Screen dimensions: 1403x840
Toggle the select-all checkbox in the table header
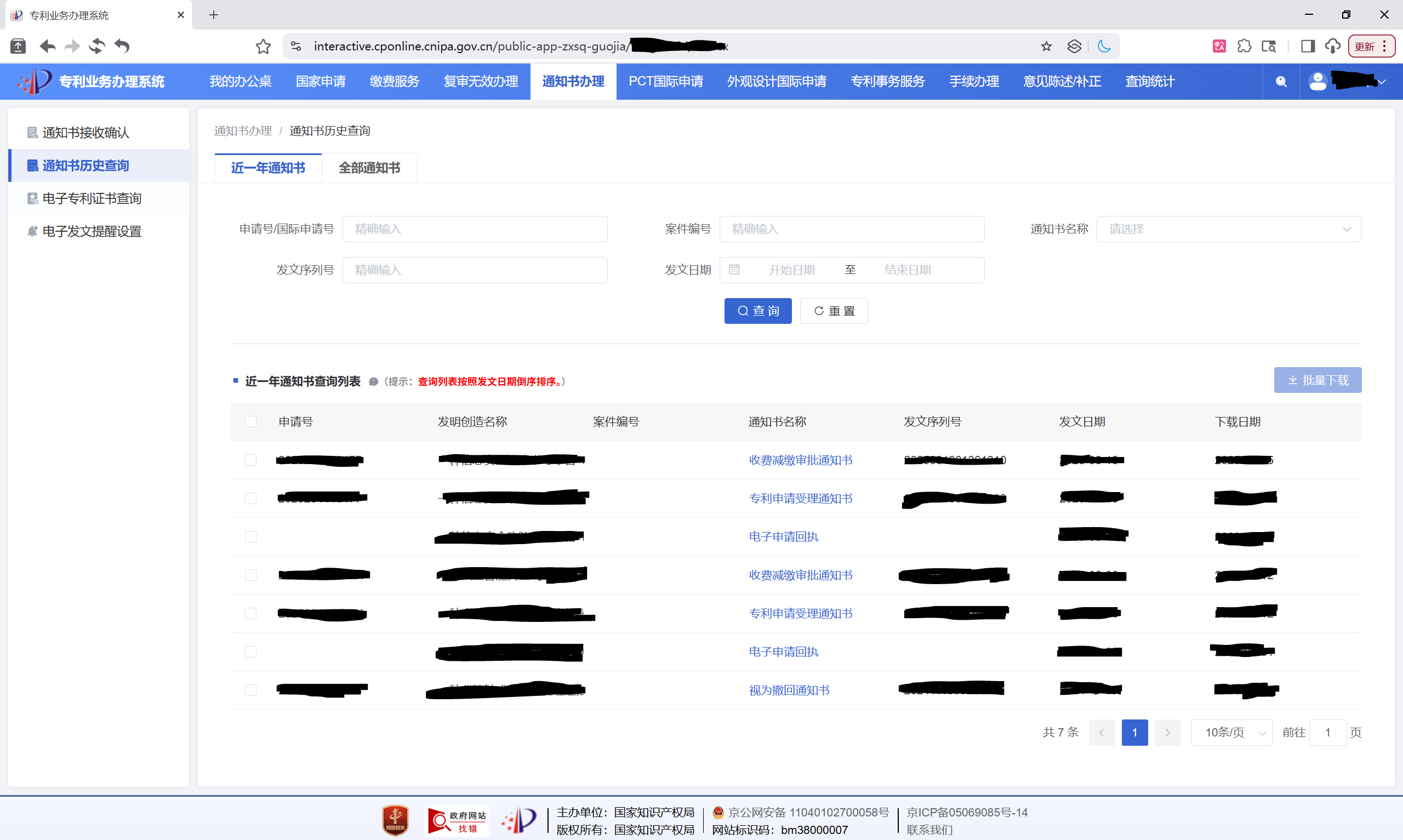pyautogui.click(x=250, y=422)
